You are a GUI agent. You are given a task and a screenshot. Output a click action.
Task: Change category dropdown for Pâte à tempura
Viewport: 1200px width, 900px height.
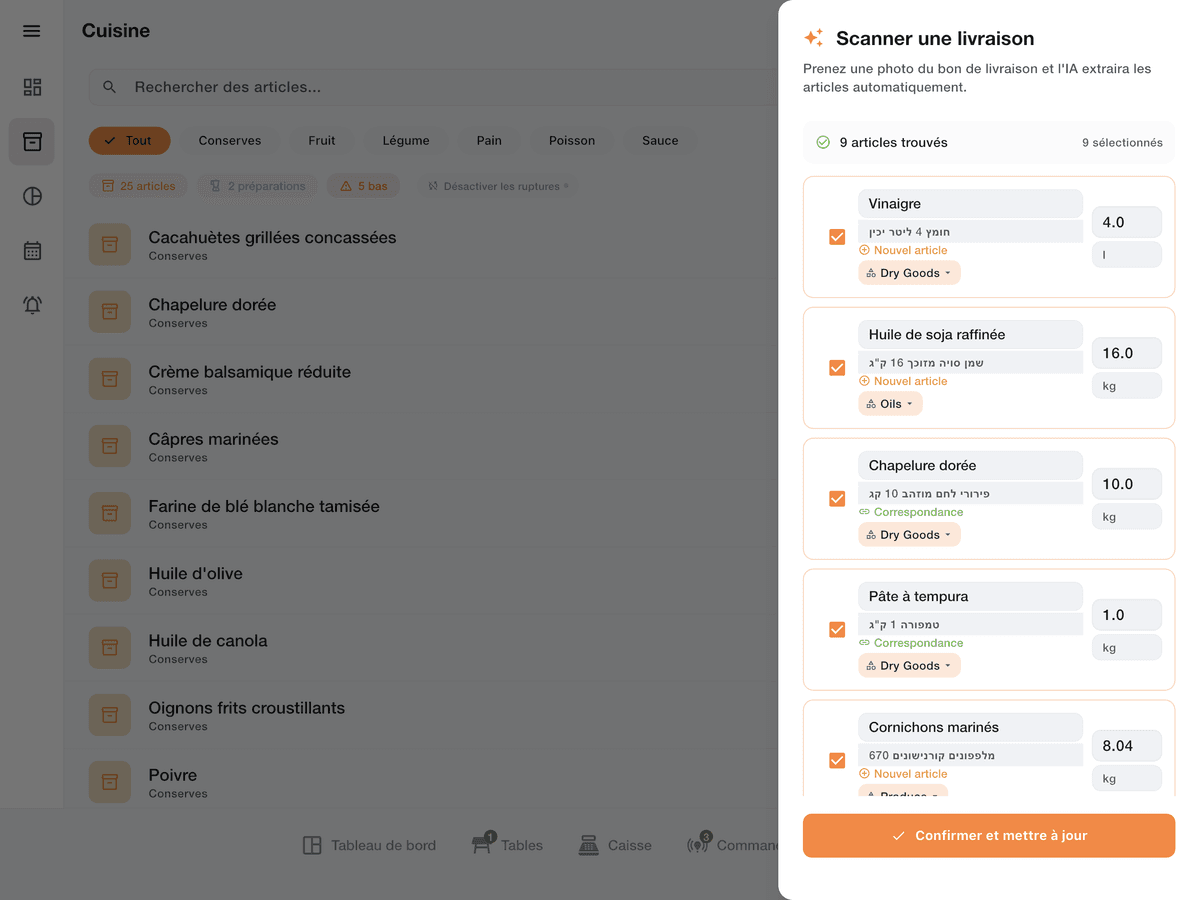(x=908, y=665)
